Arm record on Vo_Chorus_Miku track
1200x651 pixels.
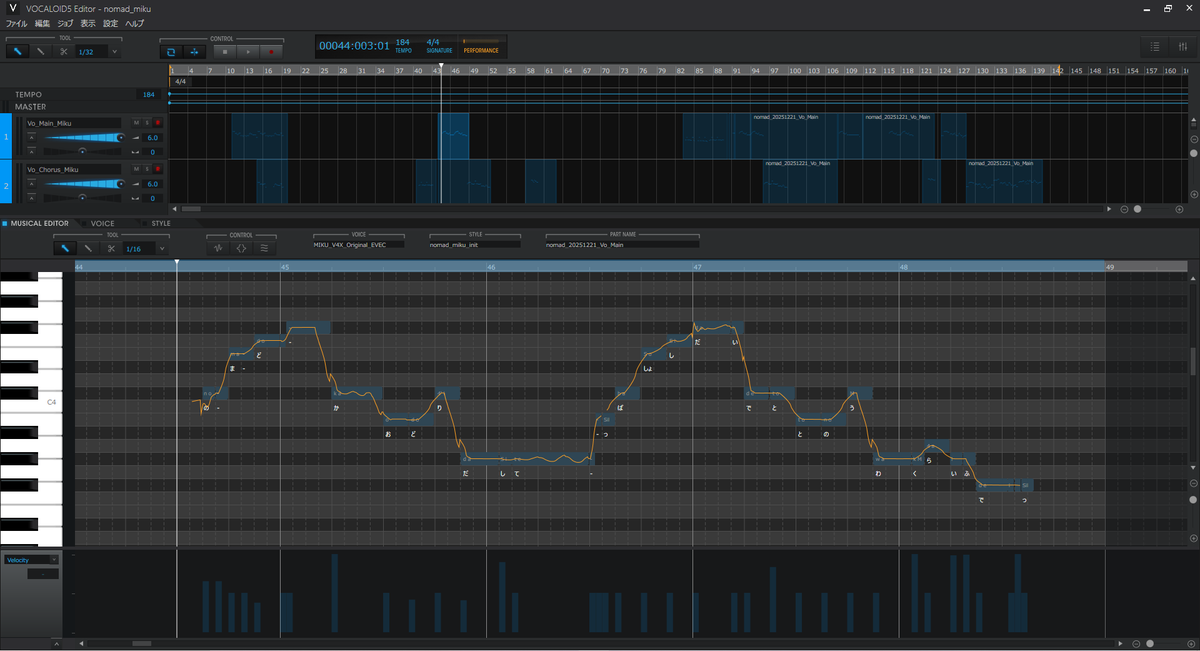point(157,170)
